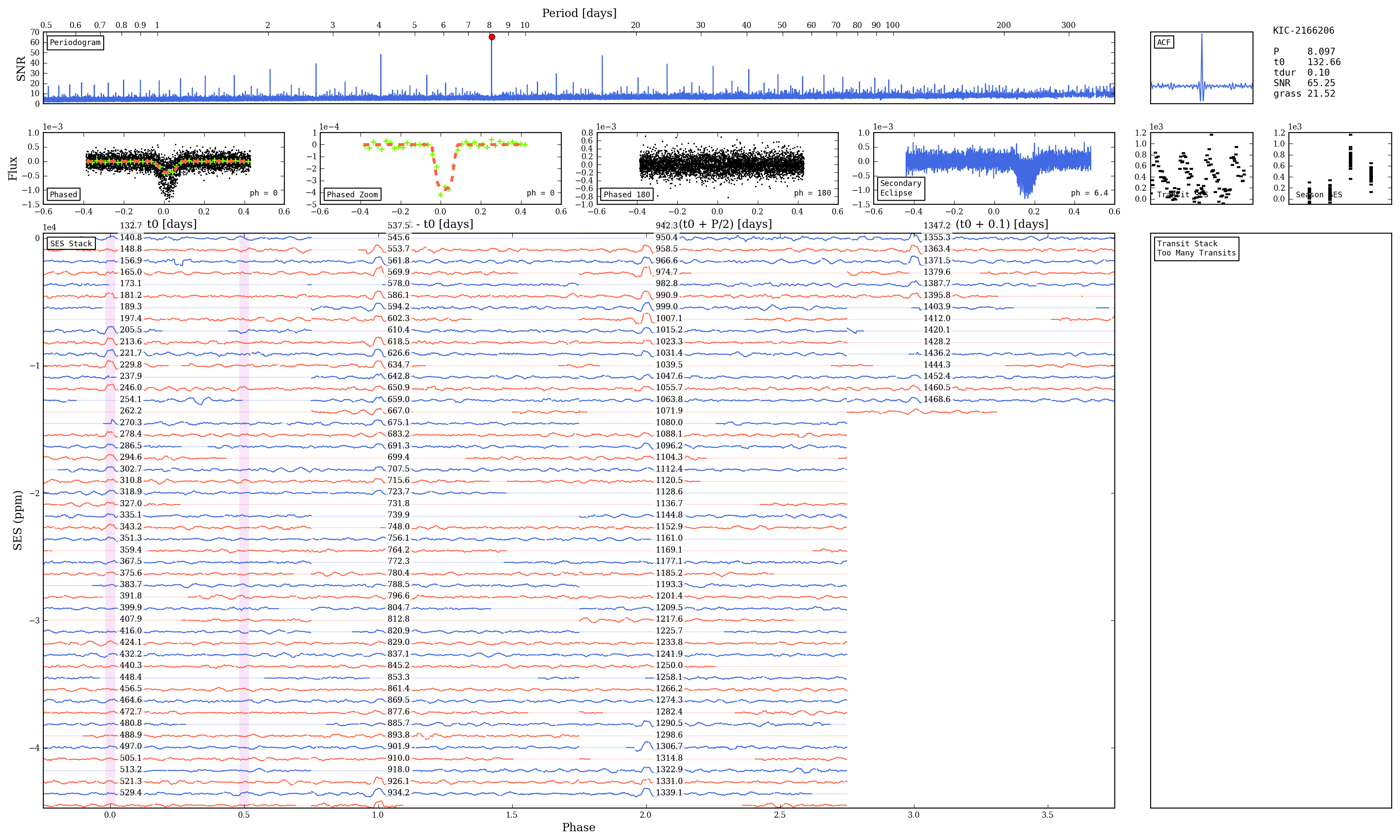Click the Periodogram label box
The width and height of the screenshot is (1400, 840).
[x=75, y=42]
